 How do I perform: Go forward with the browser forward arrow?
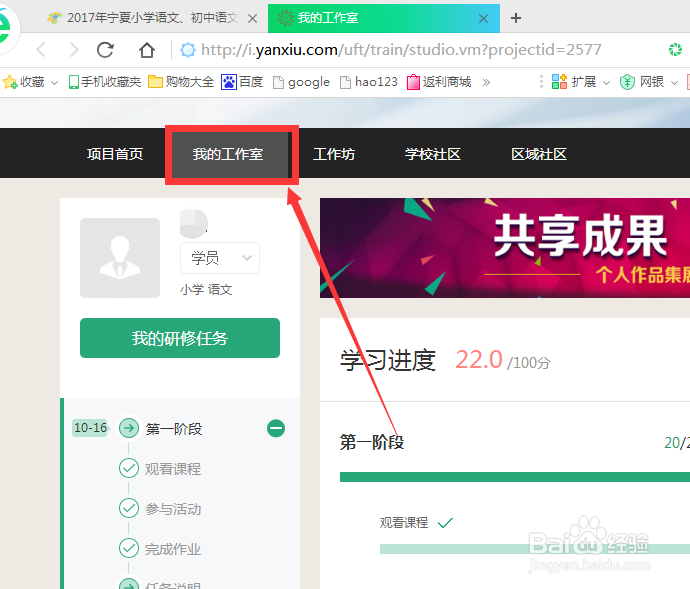pos(74,50)
